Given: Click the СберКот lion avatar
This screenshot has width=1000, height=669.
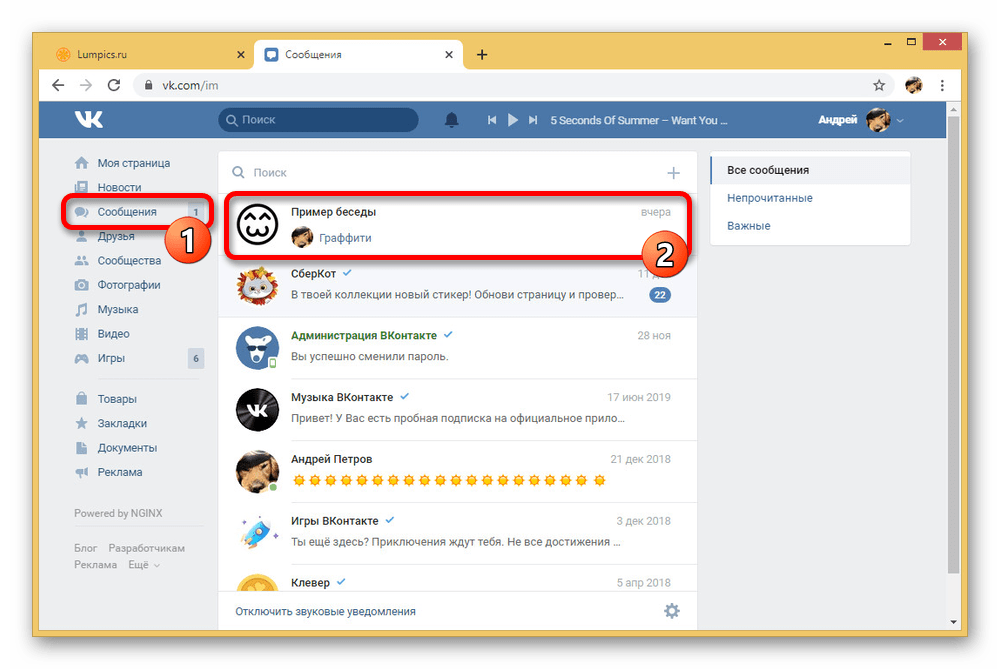Looking at the screenshot, I should tap(257, 286).
